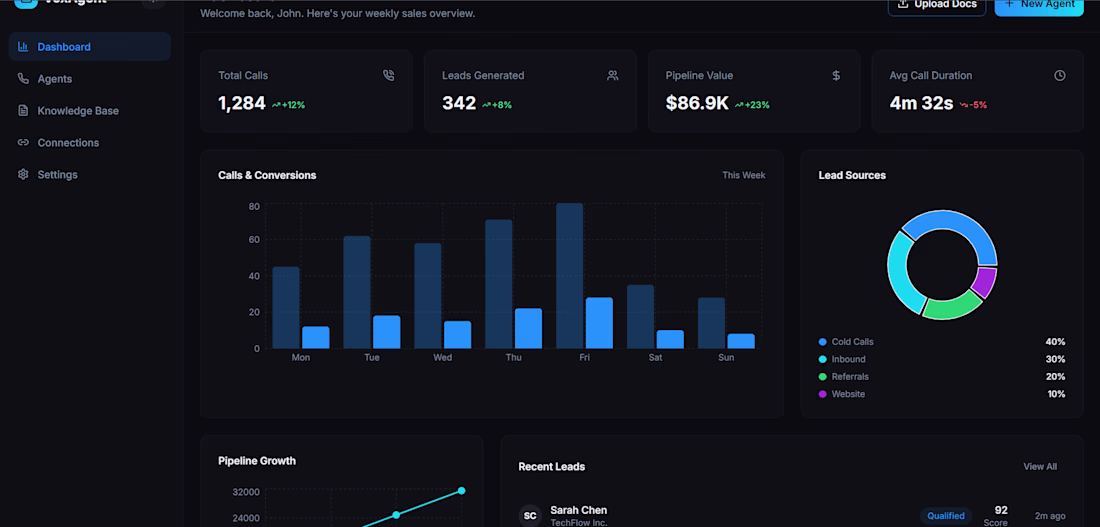Click the 30% Inbound percentage
Image resolution: width=1100 pixels, height=527 pixels.
point(1055,359)
